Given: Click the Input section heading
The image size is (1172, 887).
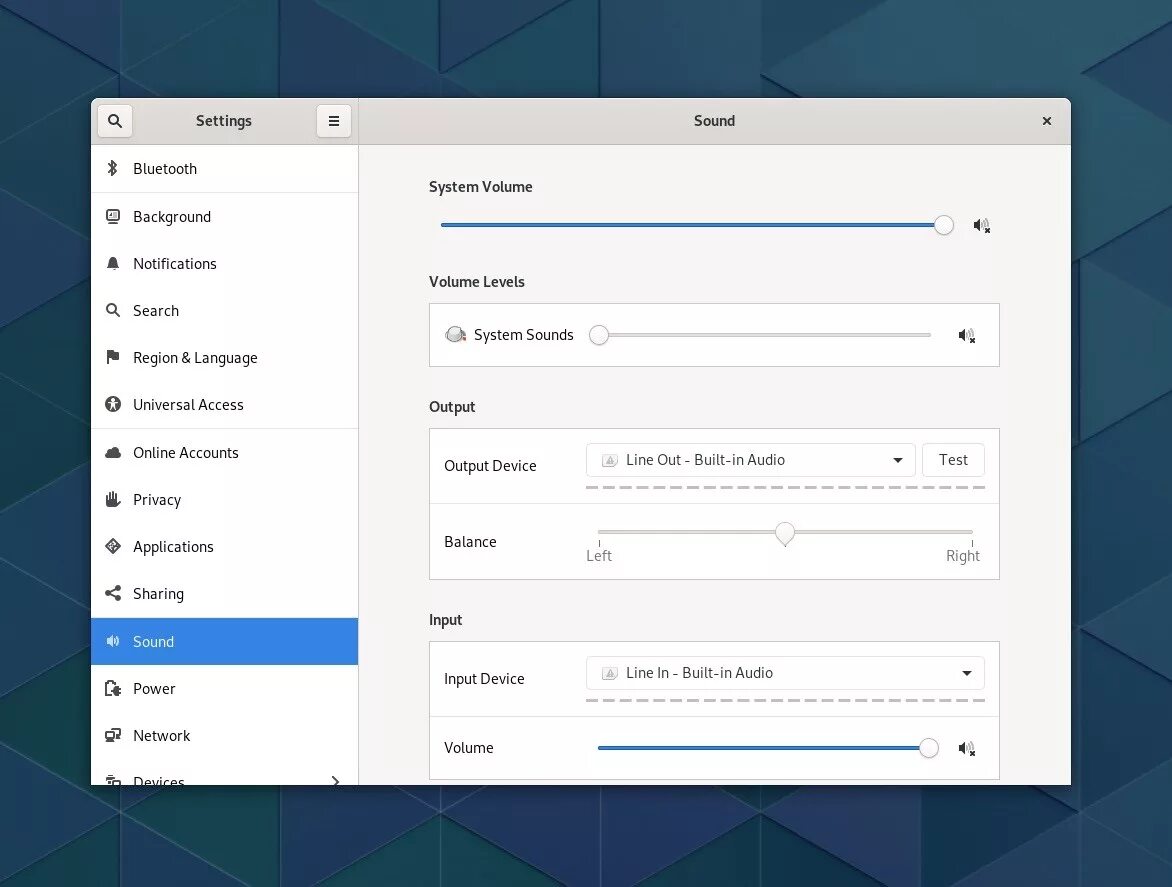Looking at the screenshot, I should click(x=445, y=620).
